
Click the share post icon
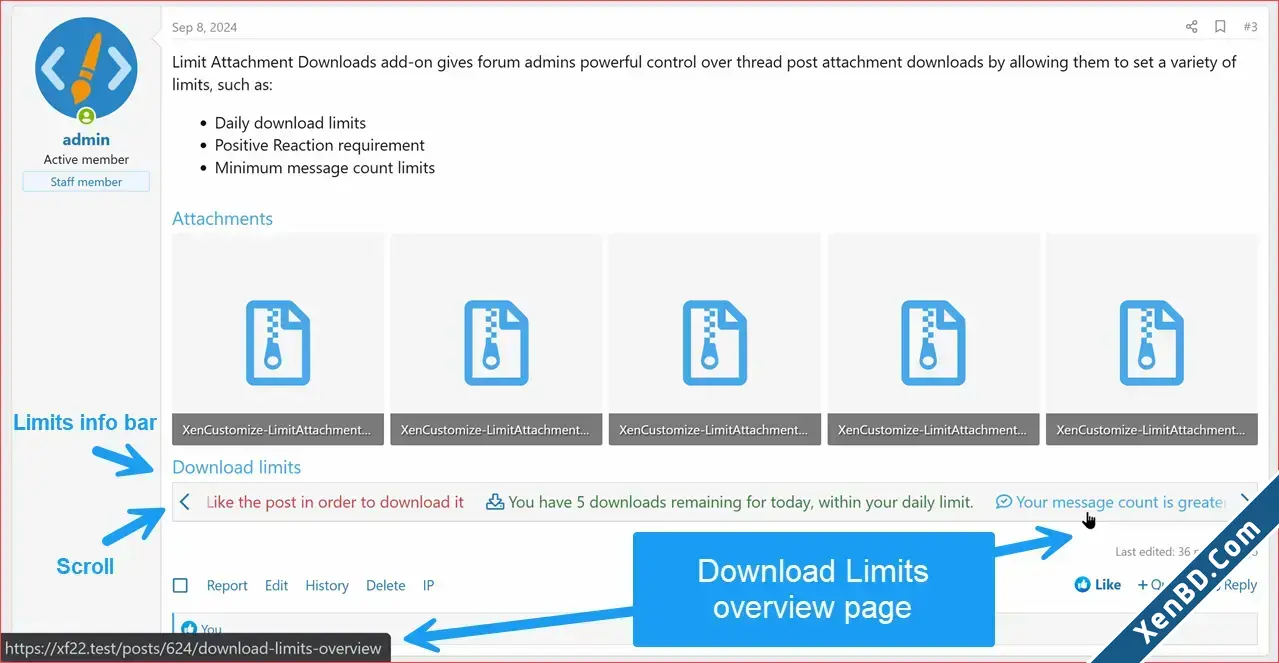(x=1191, y=27)
